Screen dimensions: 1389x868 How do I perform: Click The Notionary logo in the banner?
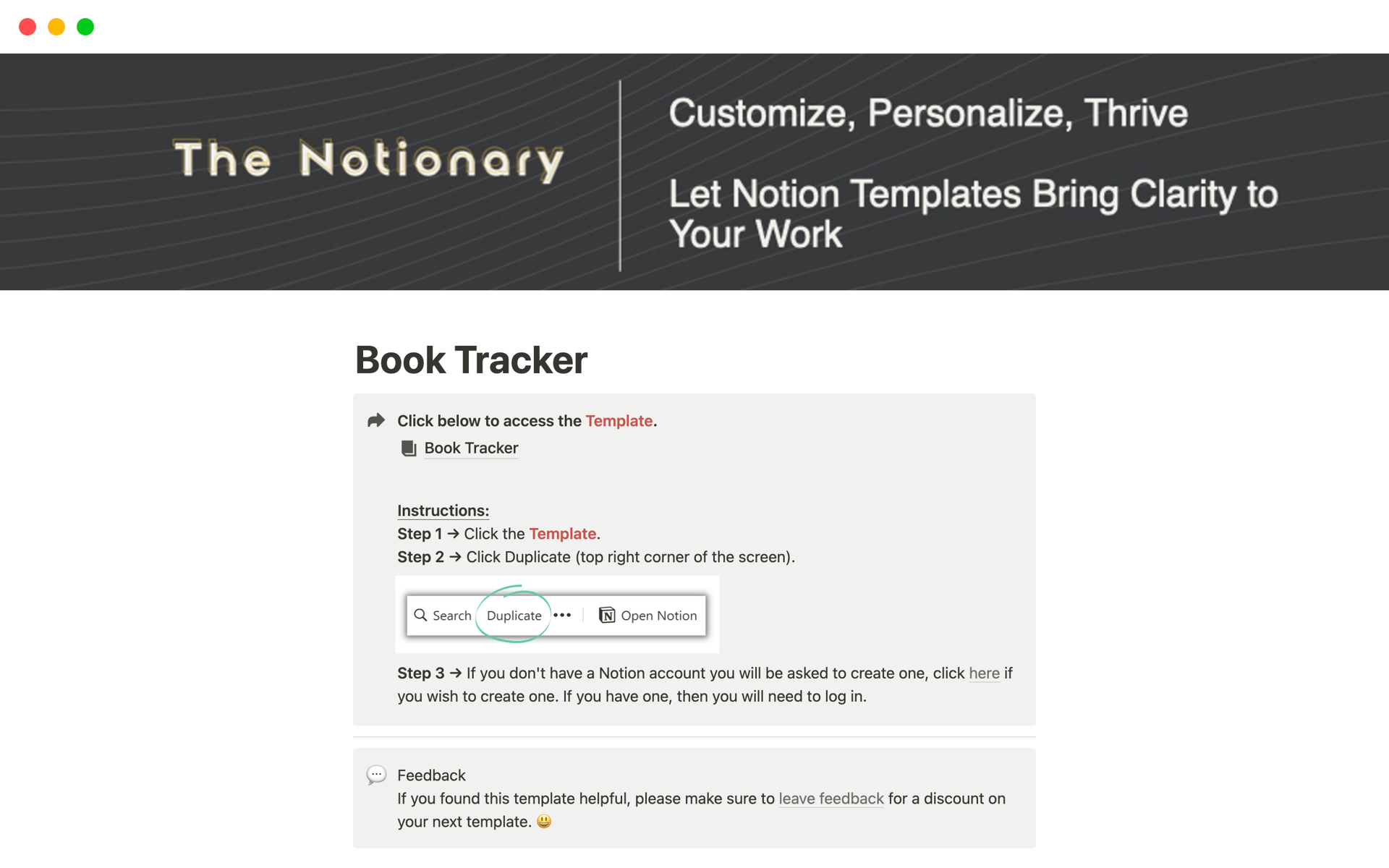click(369, 159)
